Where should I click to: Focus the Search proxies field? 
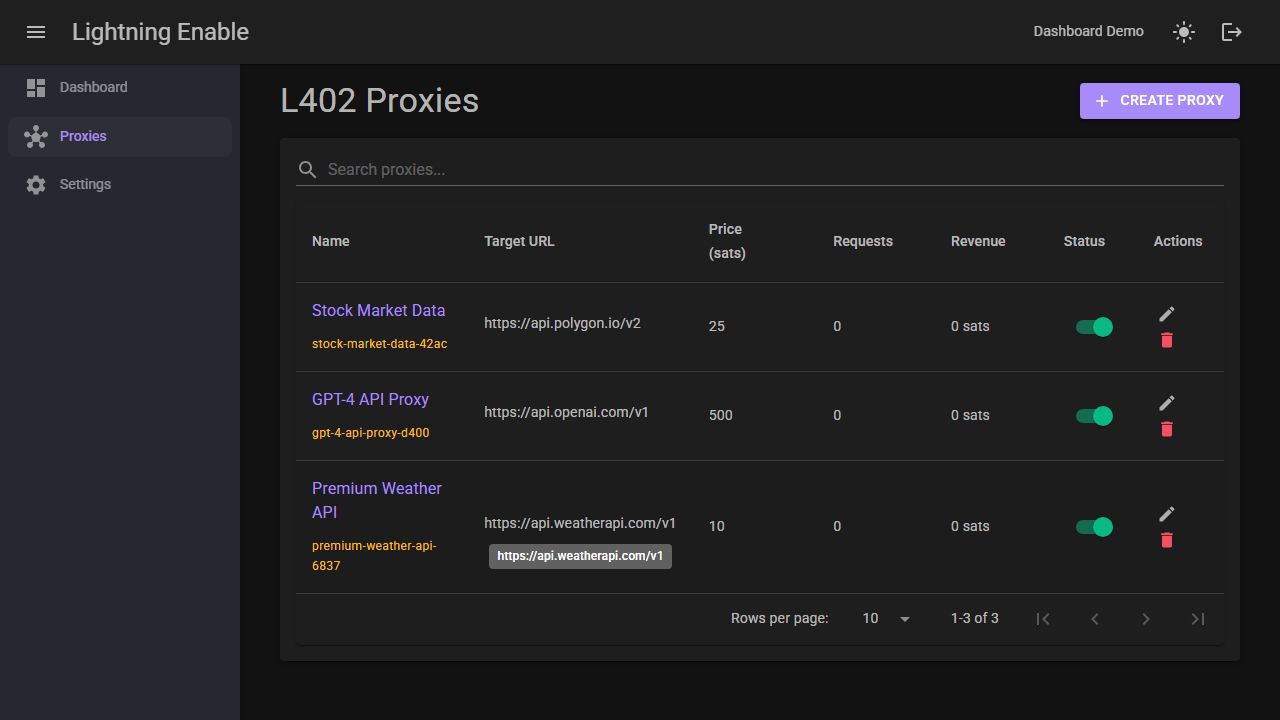770,169
